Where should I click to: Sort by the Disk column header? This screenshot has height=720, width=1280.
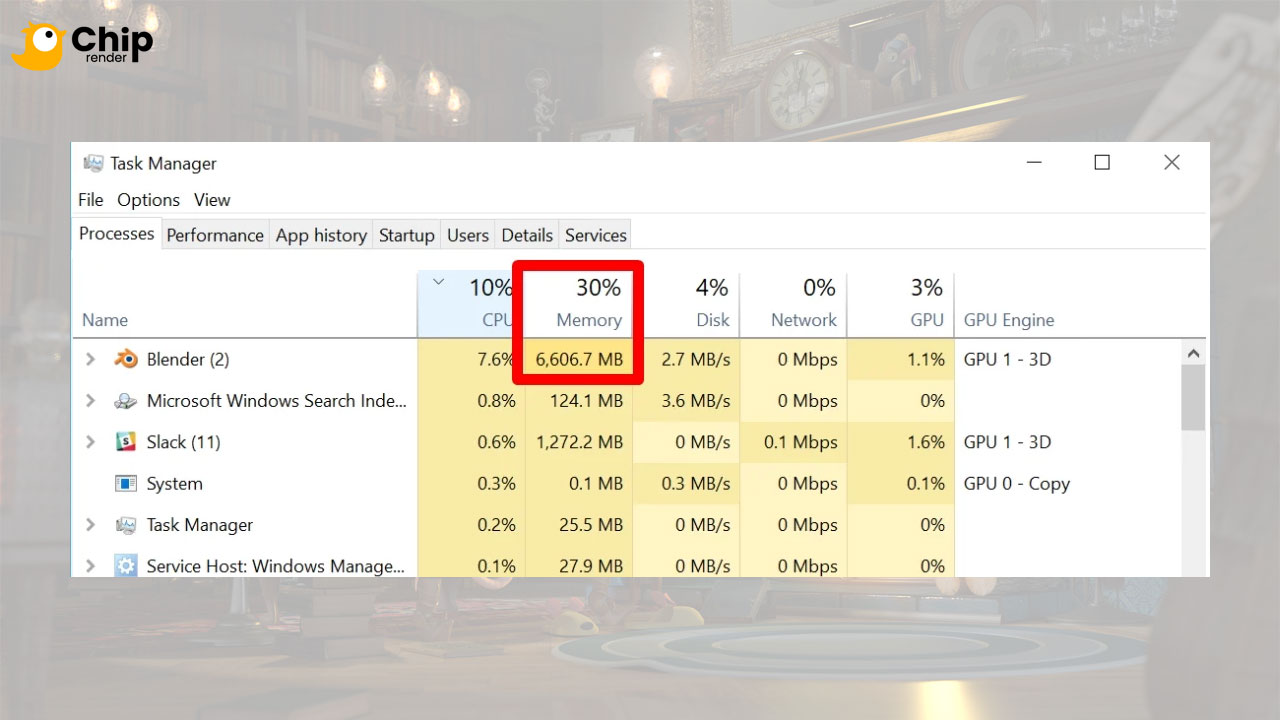(x=713, y=320)
